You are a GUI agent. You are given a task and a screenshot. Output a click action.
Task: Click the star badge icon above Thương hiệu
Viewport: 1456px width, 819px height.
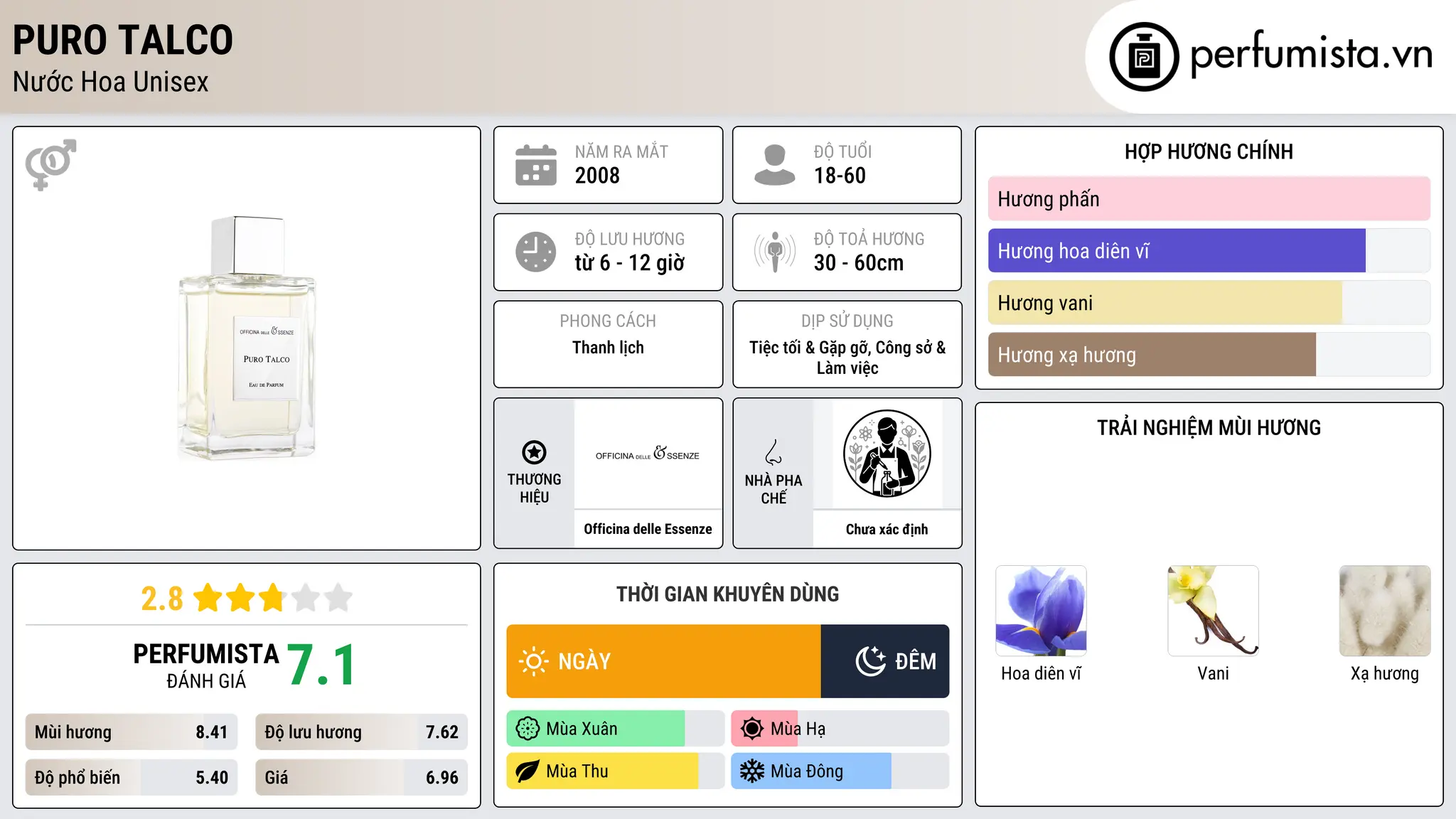tap(534, 451)
